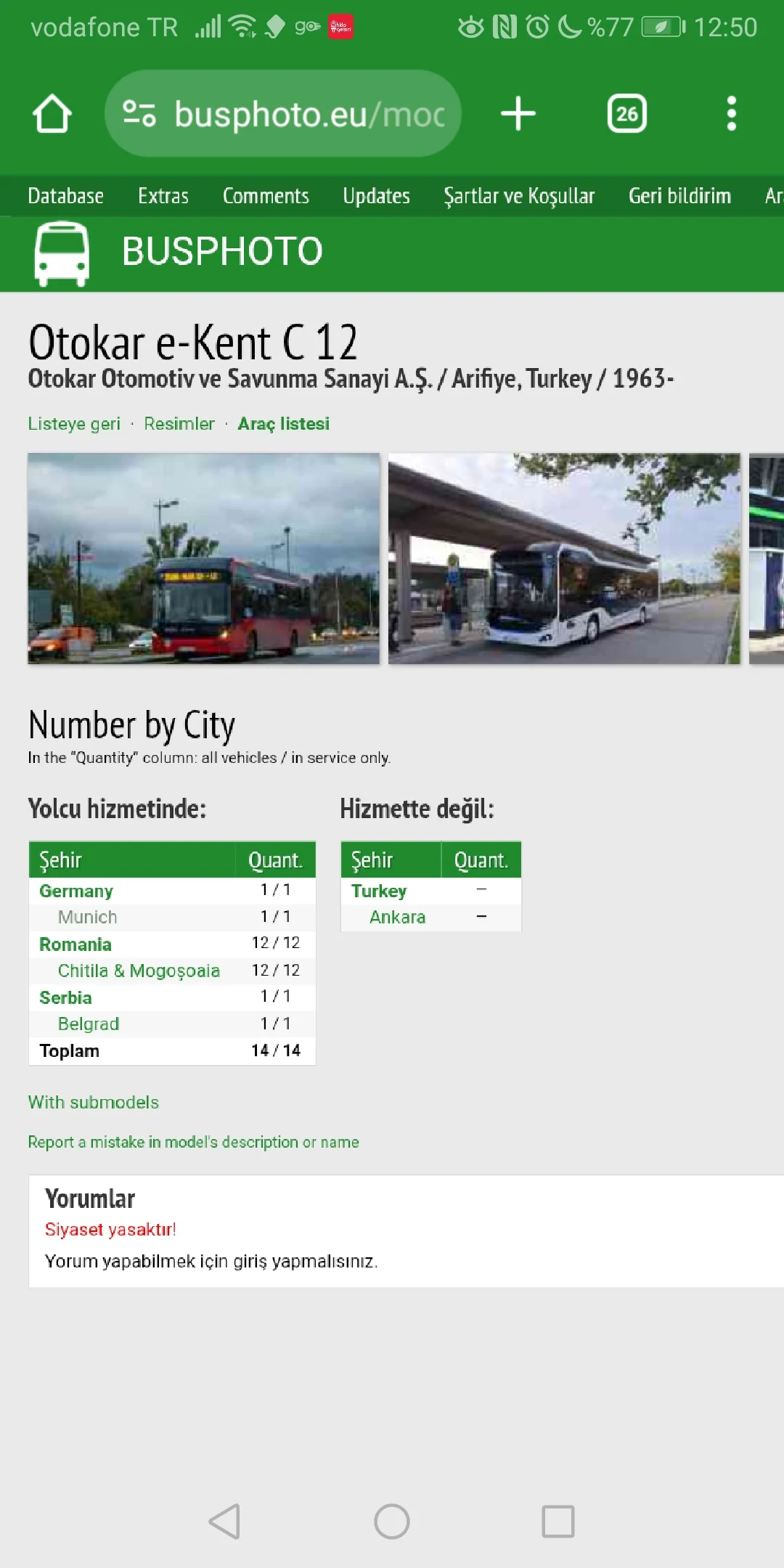Open the tab switcher showing 26 tabs
The height and width of the screenshot is (1568, 784).
click(x=626, y=114)
